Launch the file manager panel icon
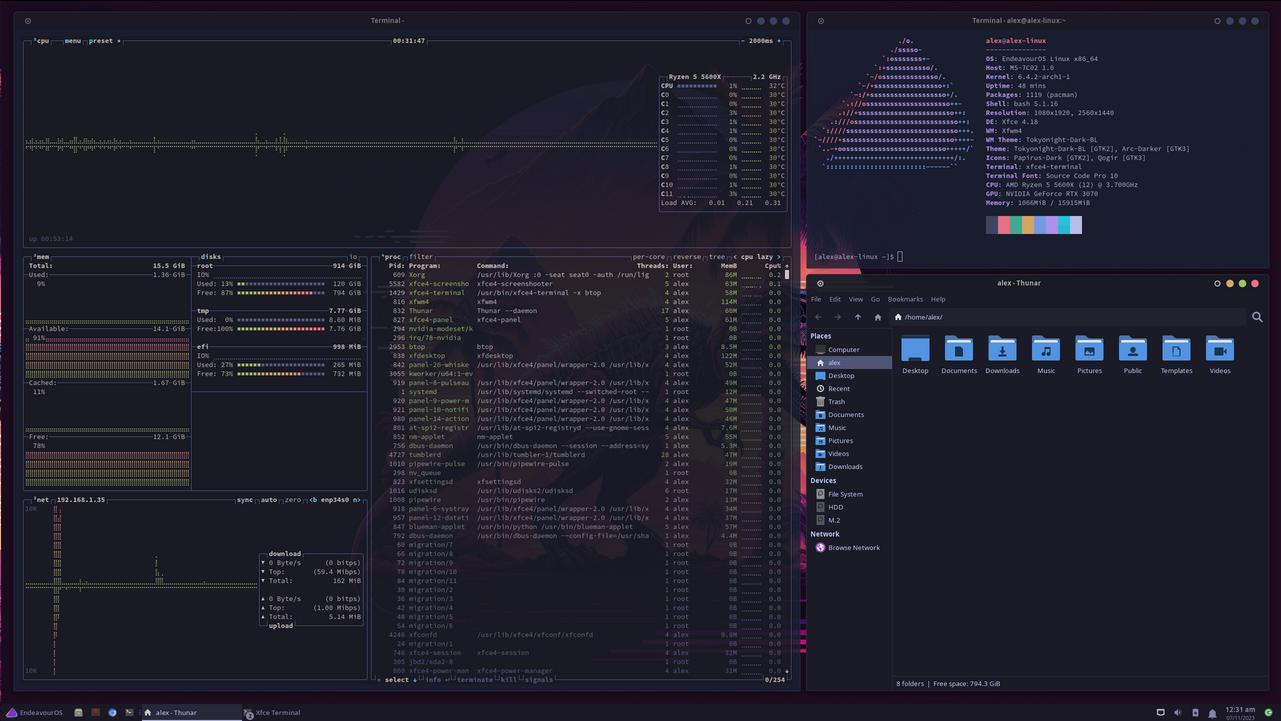Viewport: 1281px width, 721px height. click(x=78, y=713)
